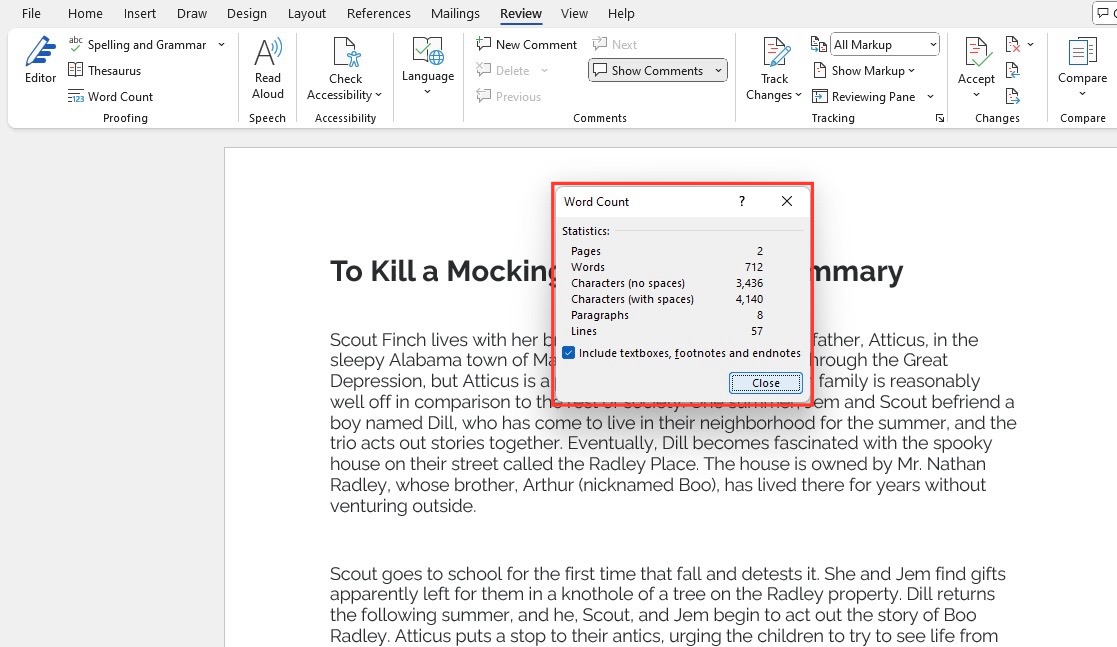Go to next change icon
The image size is (1117, 647).
[x=1012, y=95]
